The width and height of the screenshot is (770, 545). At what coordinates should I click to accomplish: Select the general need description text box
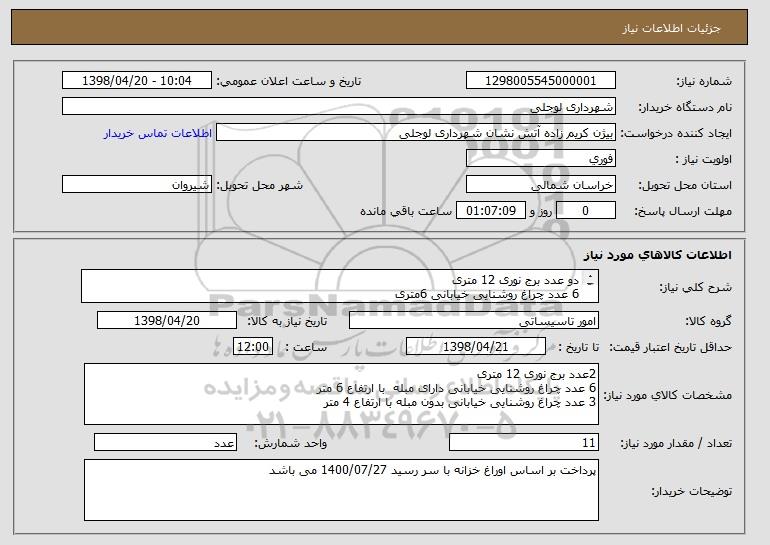[x=340, y=286]
